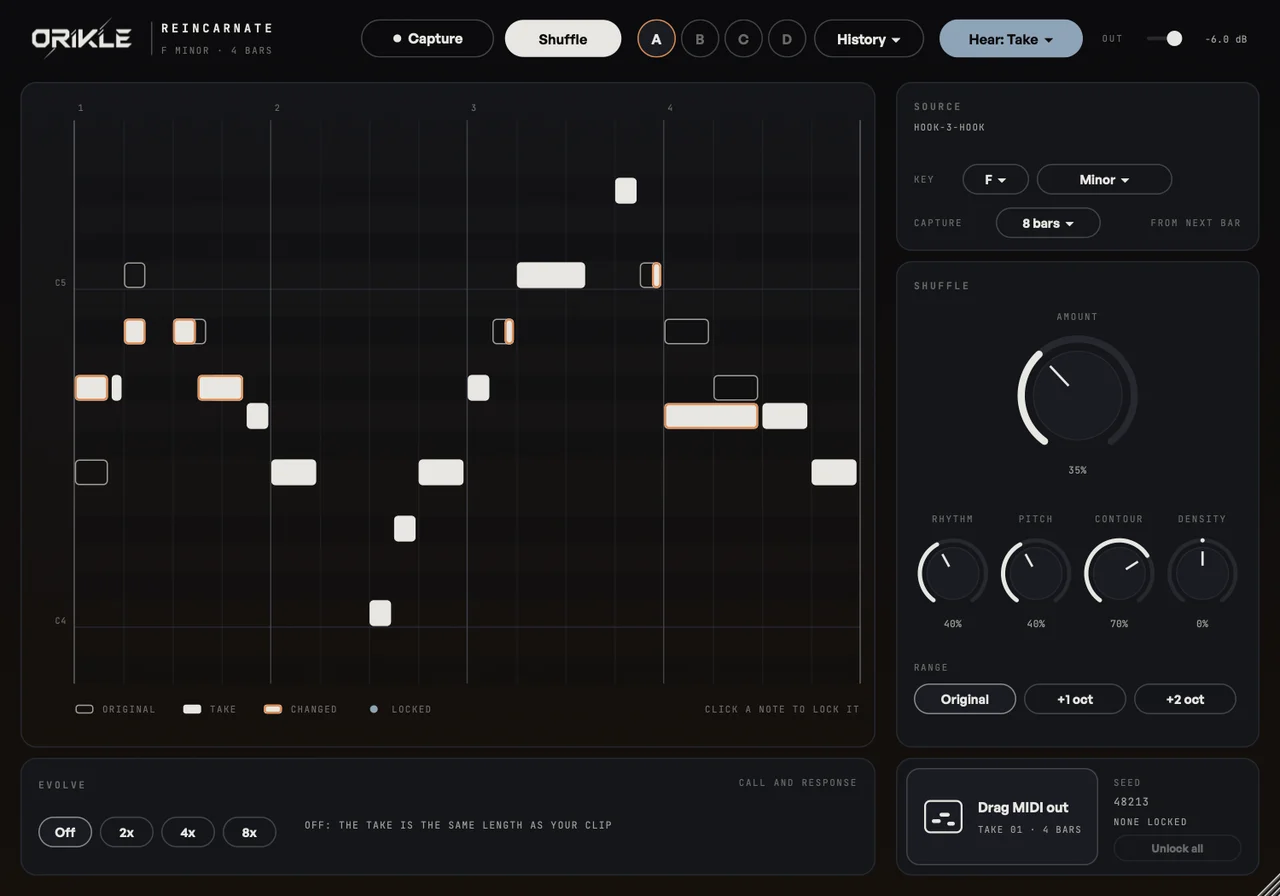Screen dimensions: 1280x896
Task: Click the Drag MIDI out box
Action: tap(1002, 816)
